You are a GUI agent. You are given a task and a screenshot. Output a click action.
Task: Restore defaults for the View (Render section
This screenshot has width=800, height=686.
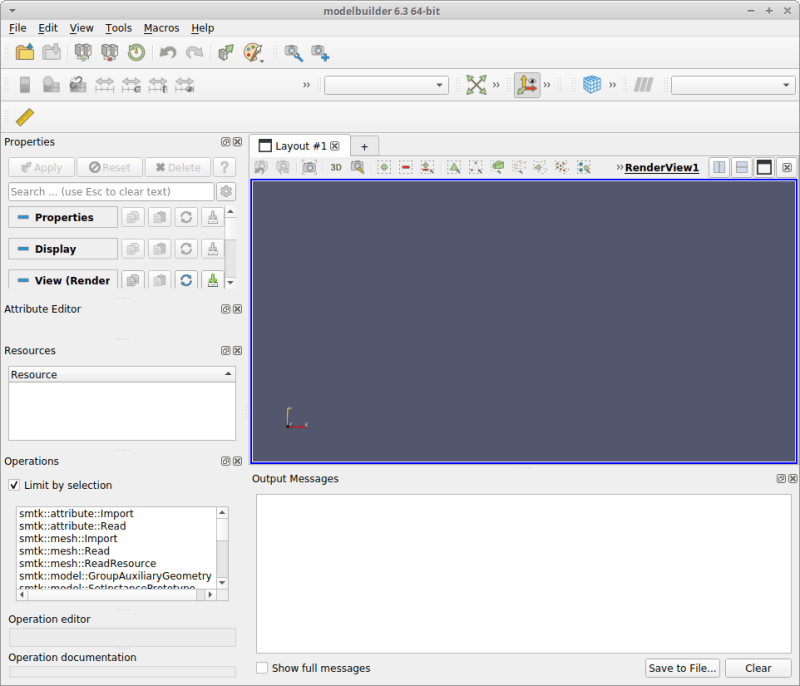coord(186,280)
